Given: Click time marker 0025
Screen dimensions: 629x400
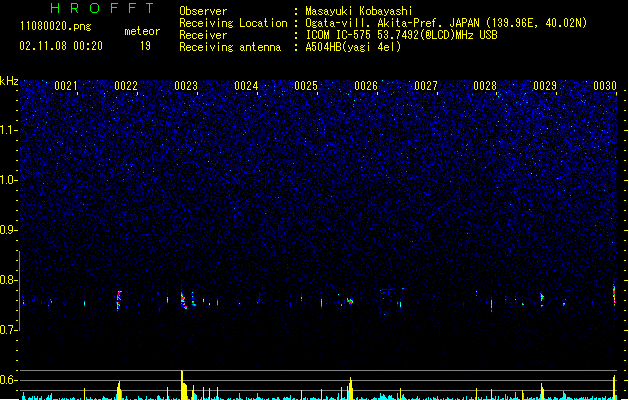Looking at the screenshot, I should coord(306,86).
